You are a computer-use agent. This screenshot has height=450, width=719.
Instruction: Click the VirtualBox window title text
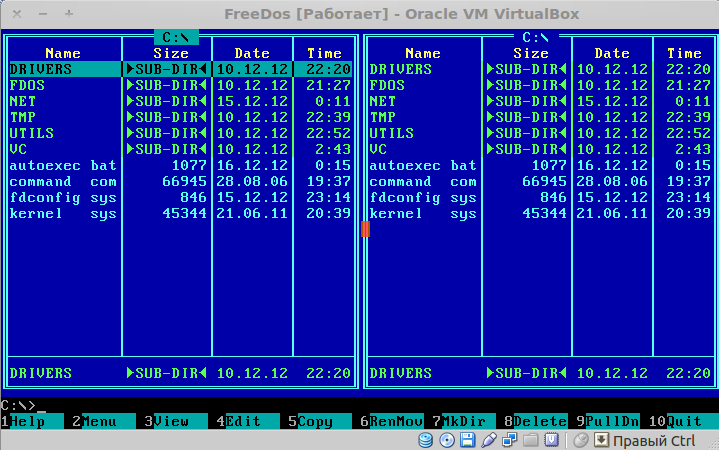402,14
